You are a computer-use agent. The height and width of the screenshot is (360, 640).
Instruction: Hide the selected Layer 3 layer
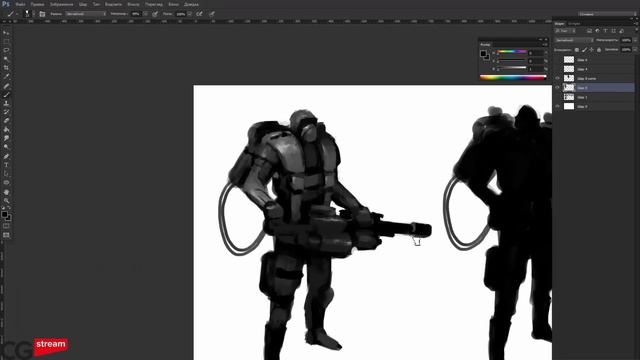click(558, 88)
